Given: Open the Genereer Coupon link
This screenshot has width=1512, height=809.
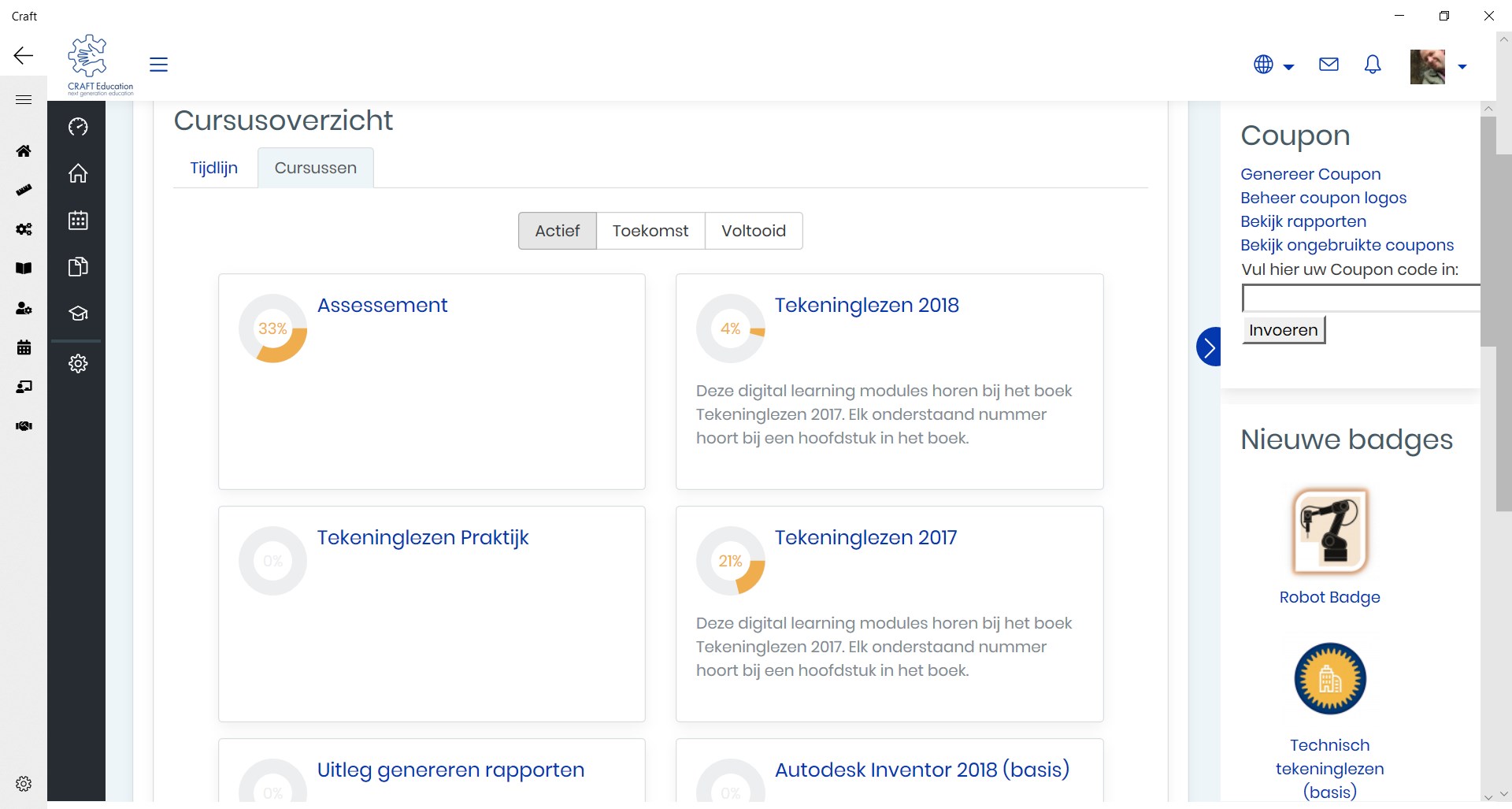Looking at the screenshot, I should [x=1310, y=174].
